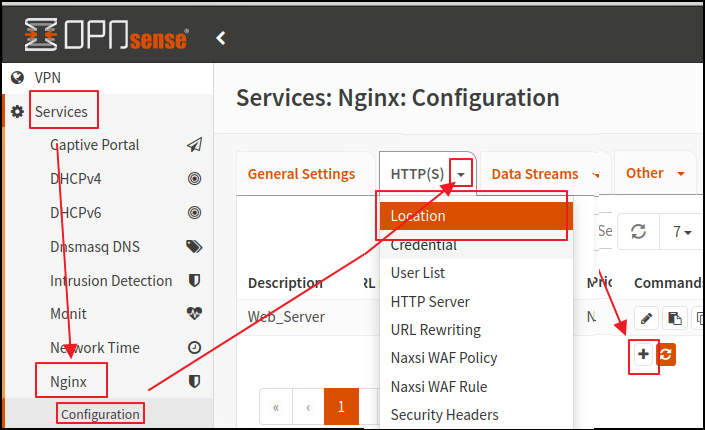Edit the Web_Server entry with the pencil icon
This screenshot has height=430, width=705.
tap(646, 318)
